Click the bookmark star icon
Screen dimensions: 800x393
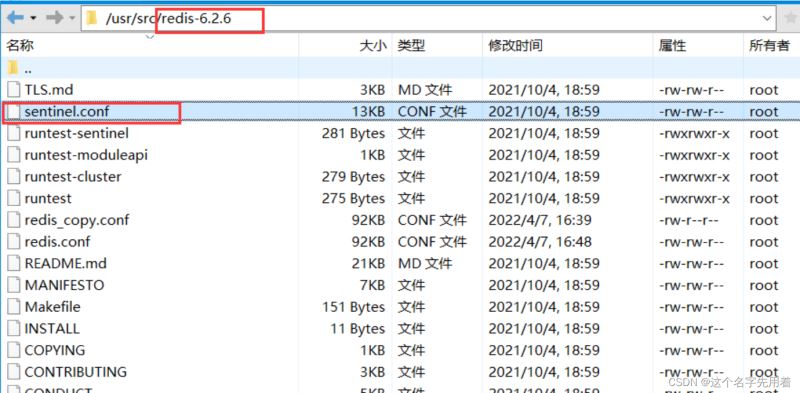(790, 19)
